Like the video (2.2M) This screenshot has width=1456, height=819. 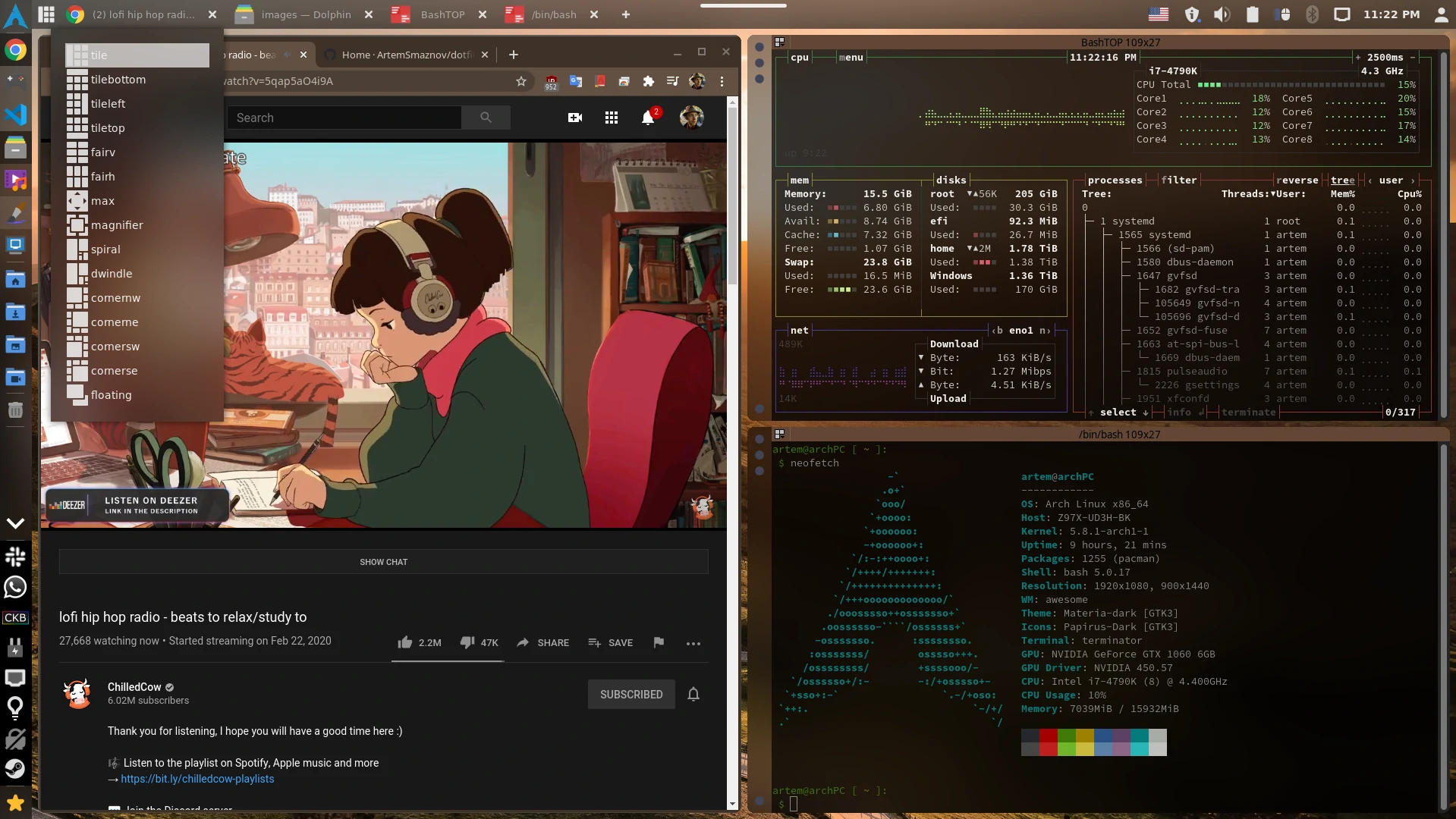click(x=420, y=642)
